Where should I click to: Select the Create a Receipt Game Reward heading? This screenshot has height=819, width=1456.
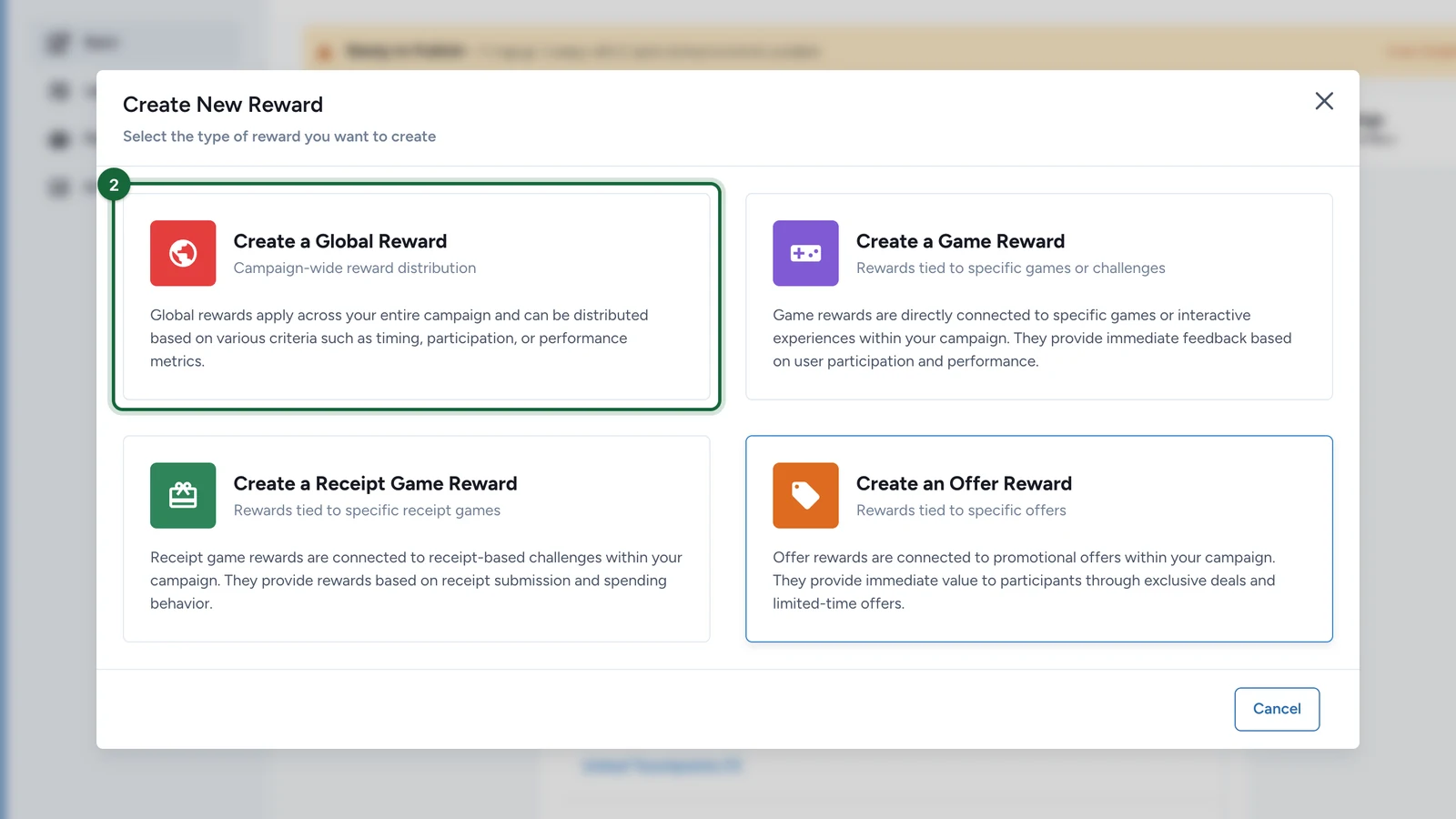click(x=375, y=483)
